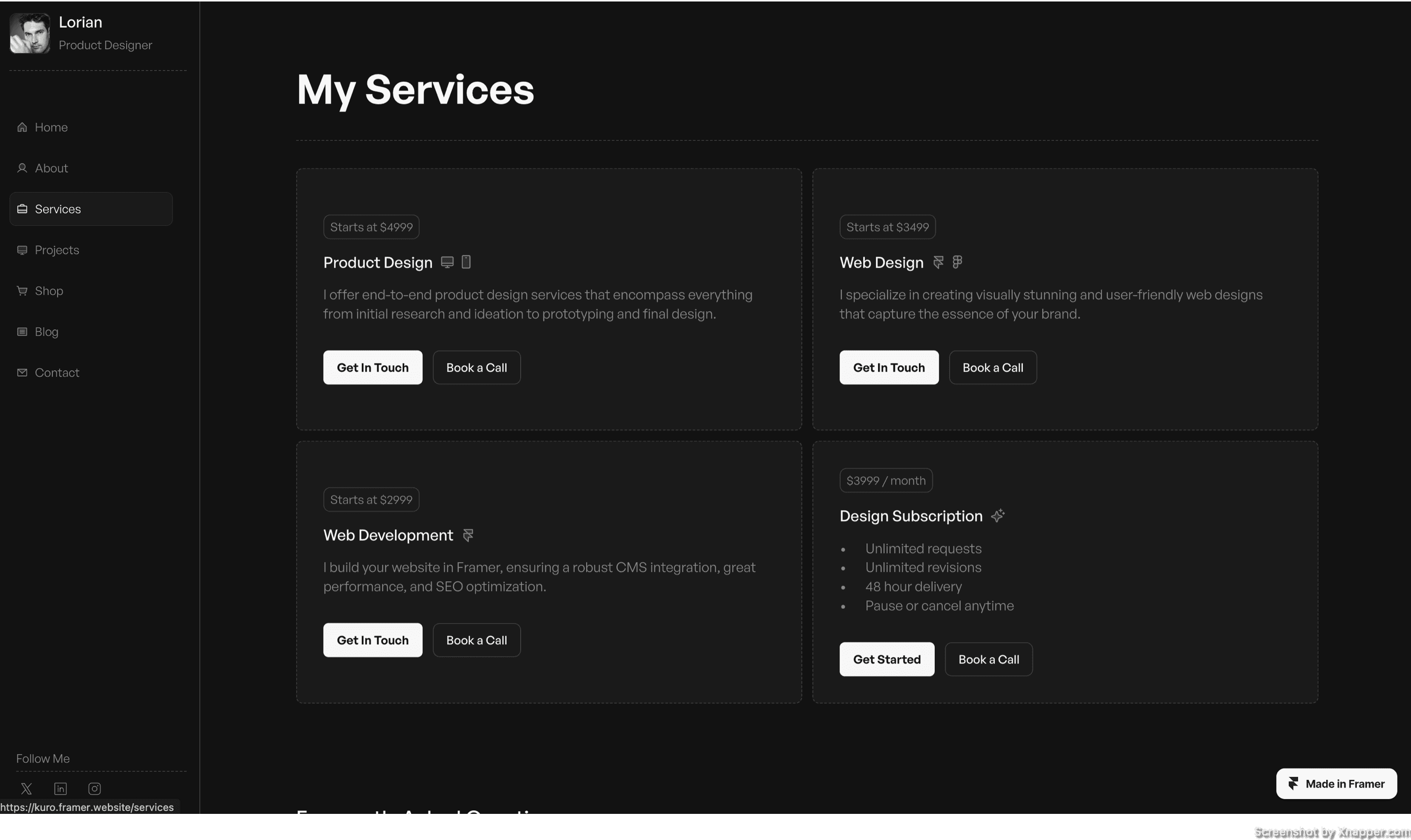Click the Framer icon beside Web Development
The height and width of the screenshot is (840, 1411).
click(468, 535)
